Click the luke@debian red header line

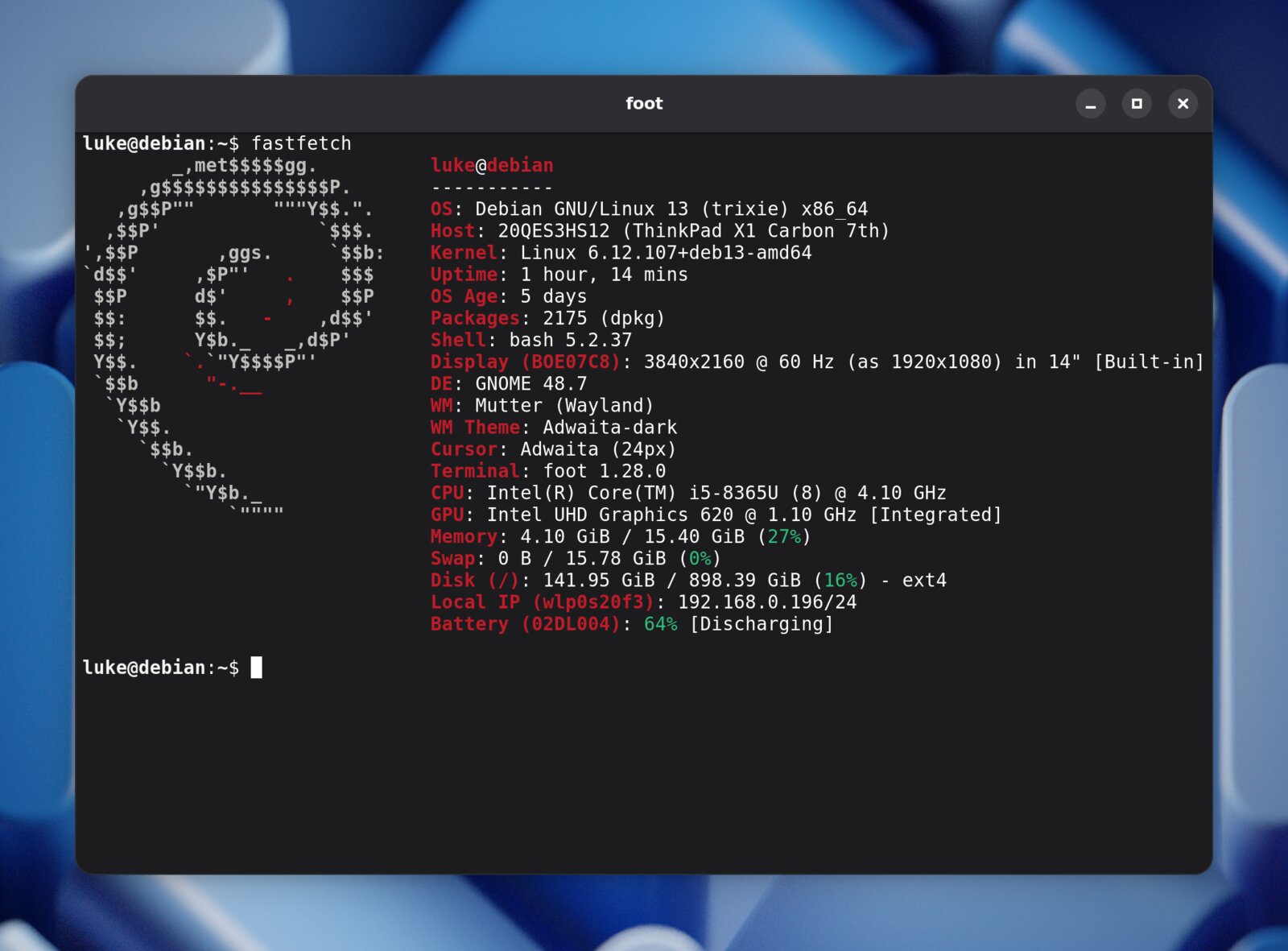click(492, 165)
